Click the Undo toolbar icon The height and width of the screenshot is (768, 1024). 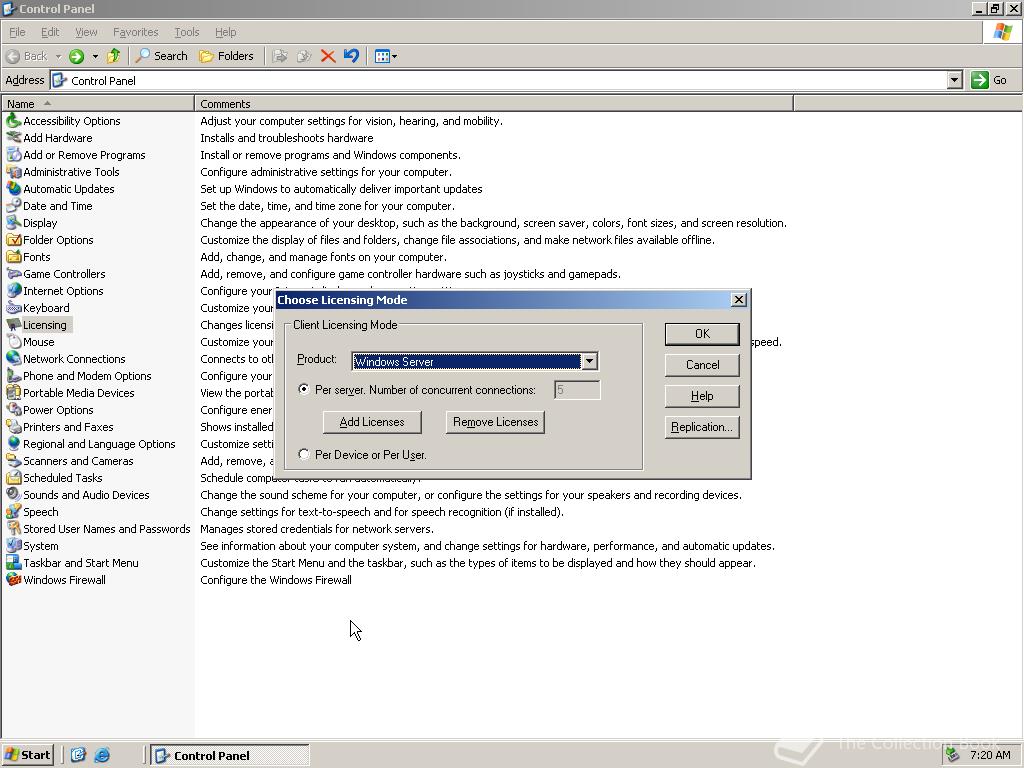tap(351, 56)
